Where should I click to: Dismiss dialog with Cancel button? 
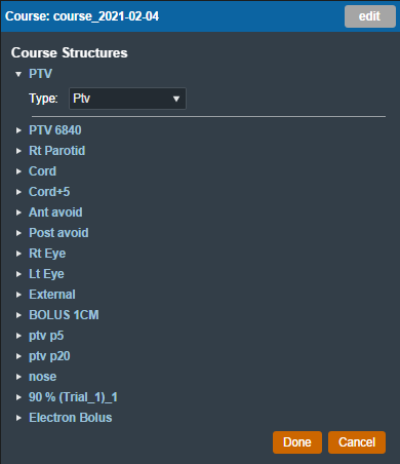pos(357,442)
